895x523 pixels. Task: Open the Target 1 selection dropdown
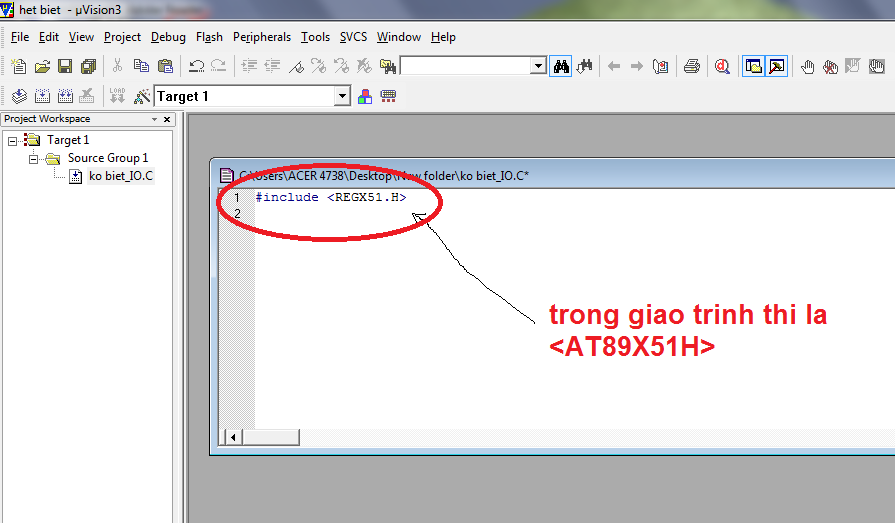point(342,96)
